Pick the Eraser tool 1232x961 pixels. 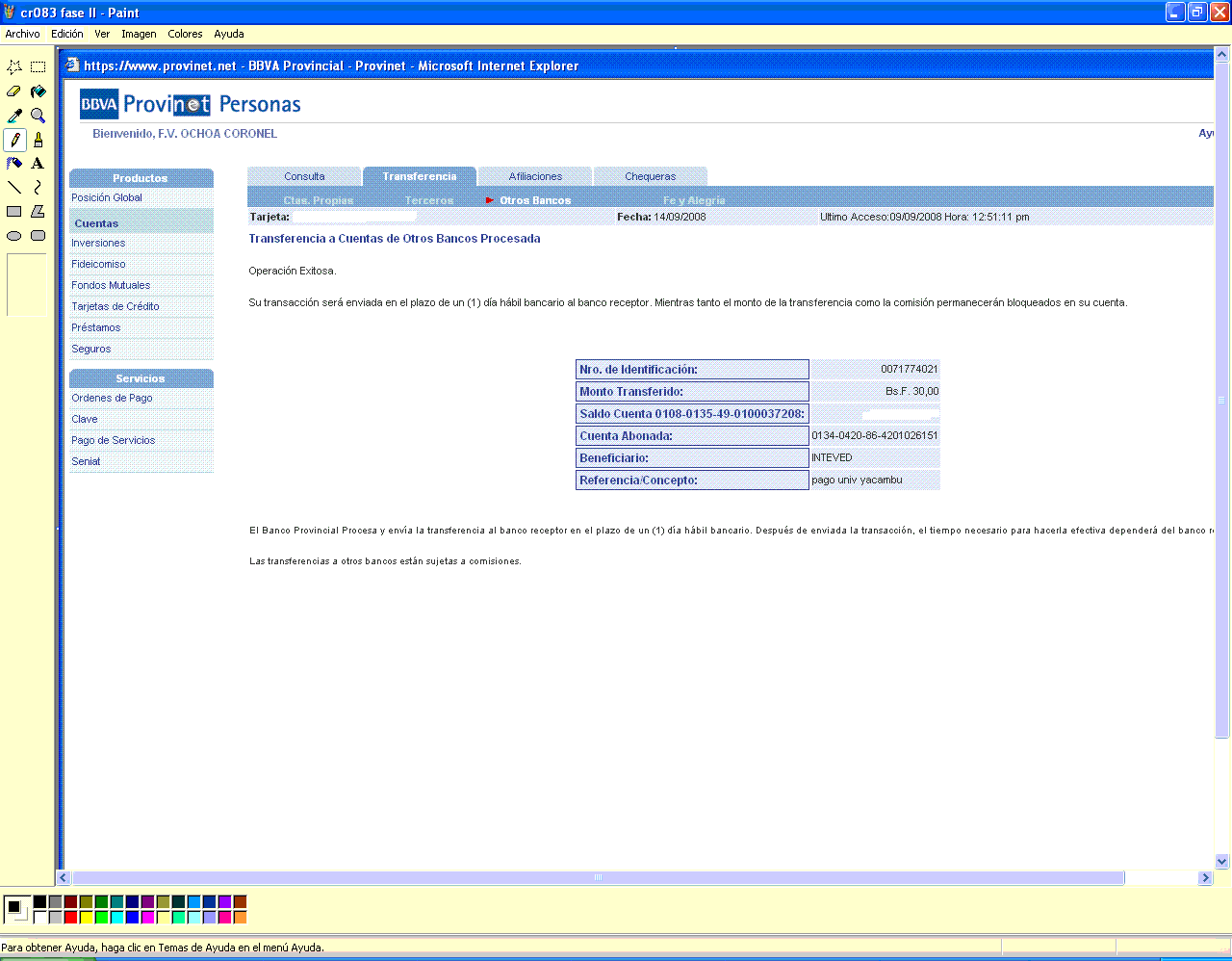(14, 91)
